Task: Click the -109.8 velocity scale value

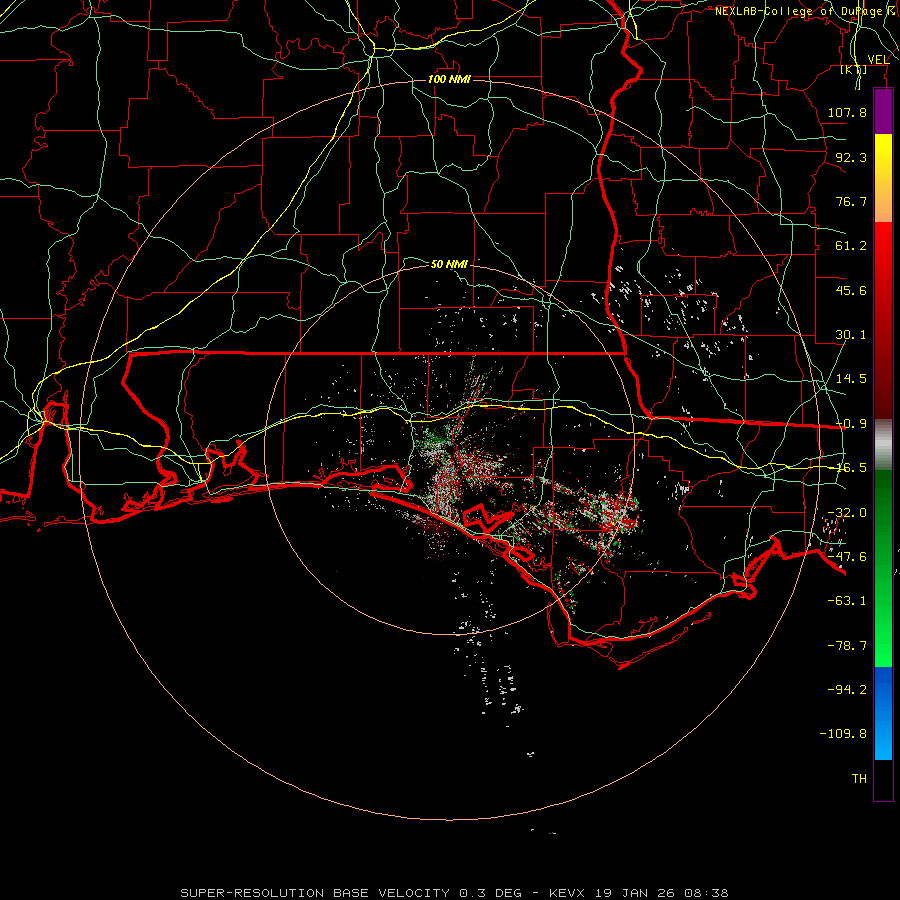Action: tap(843, 734)
